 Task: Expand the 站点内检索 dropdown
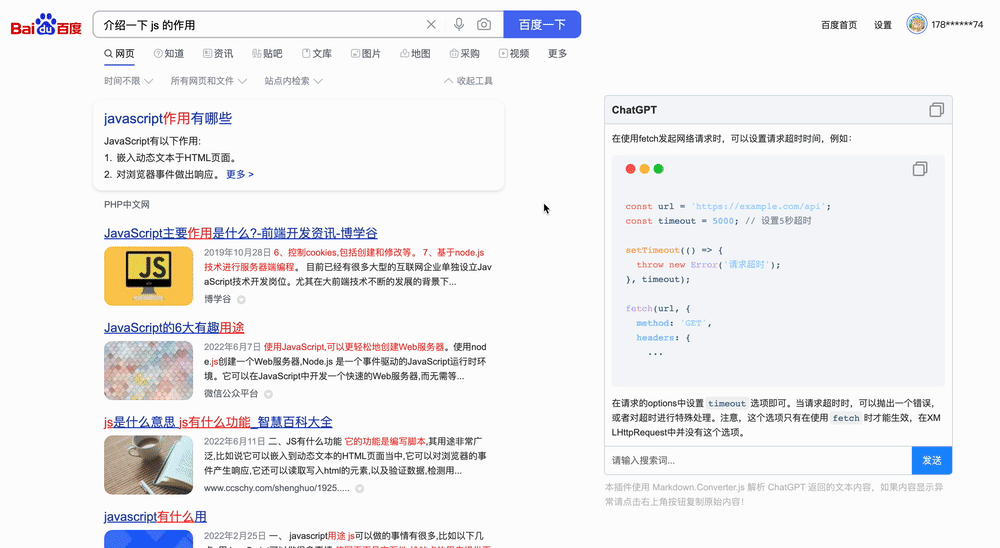[x=293, y=81]
